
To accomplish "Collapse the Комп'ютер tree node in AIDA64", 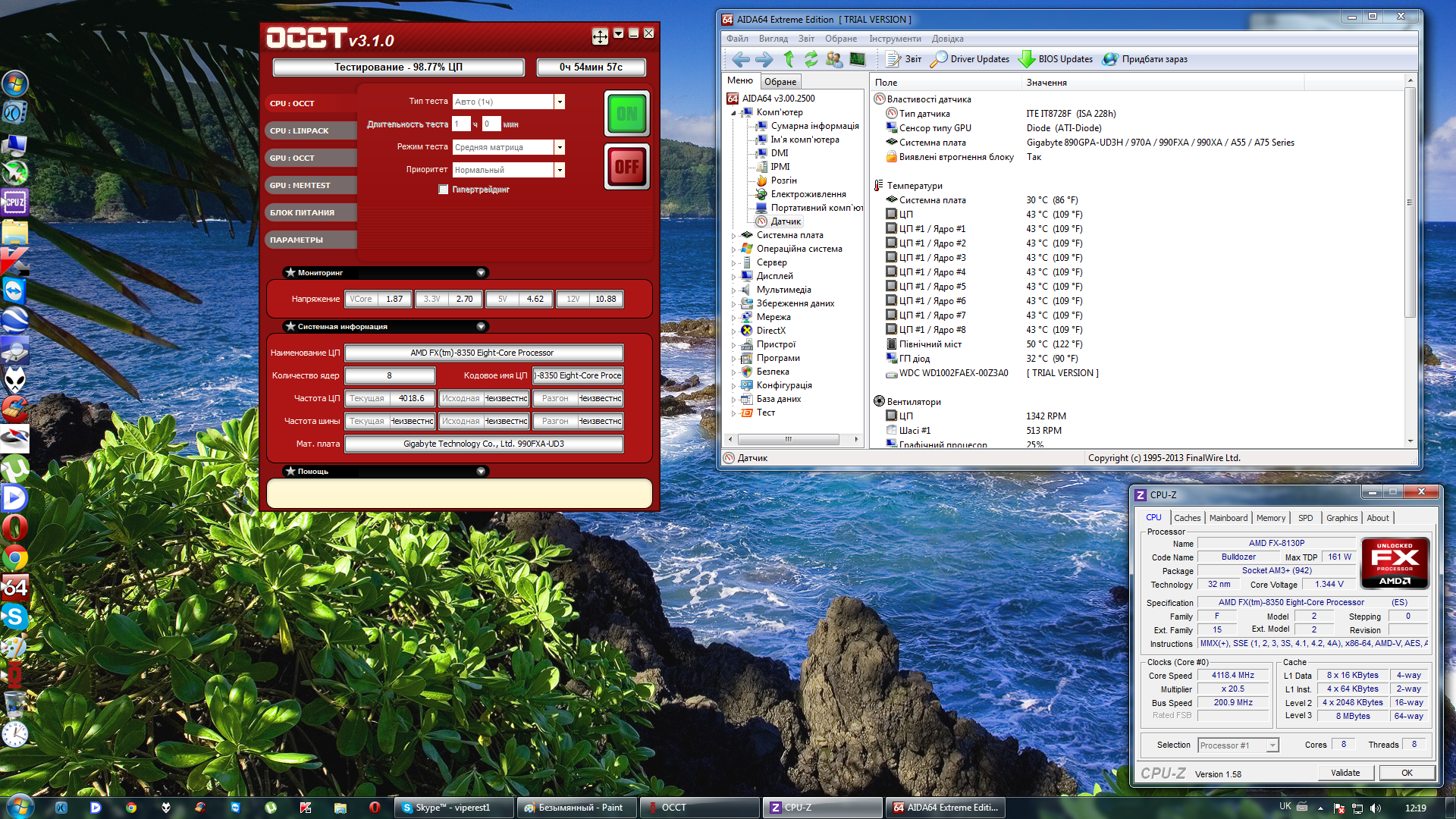I will (733, 113).
